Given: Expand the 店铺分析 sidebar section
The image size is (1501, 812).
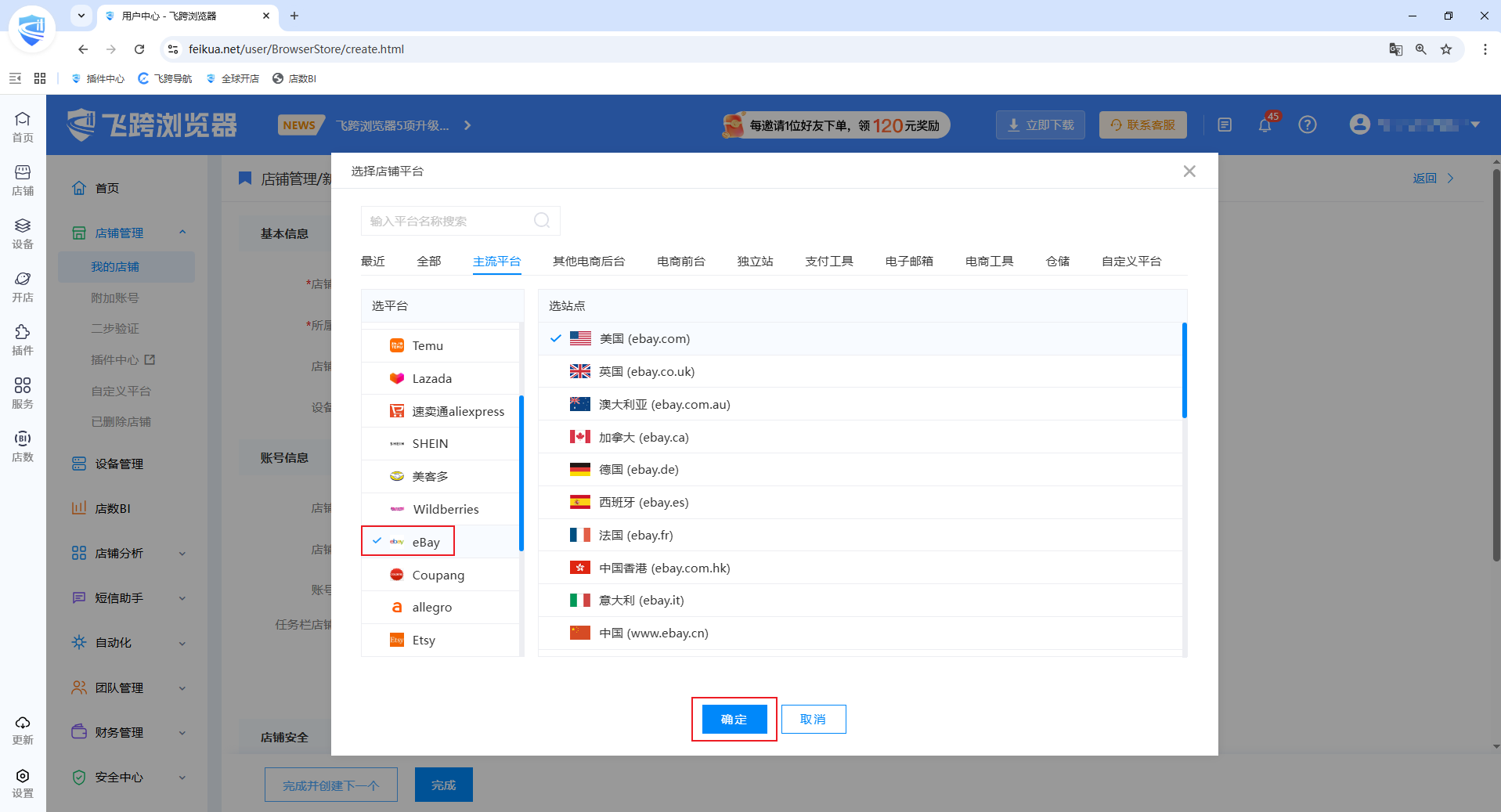Looking at the screenshot, I should (182, 554).
